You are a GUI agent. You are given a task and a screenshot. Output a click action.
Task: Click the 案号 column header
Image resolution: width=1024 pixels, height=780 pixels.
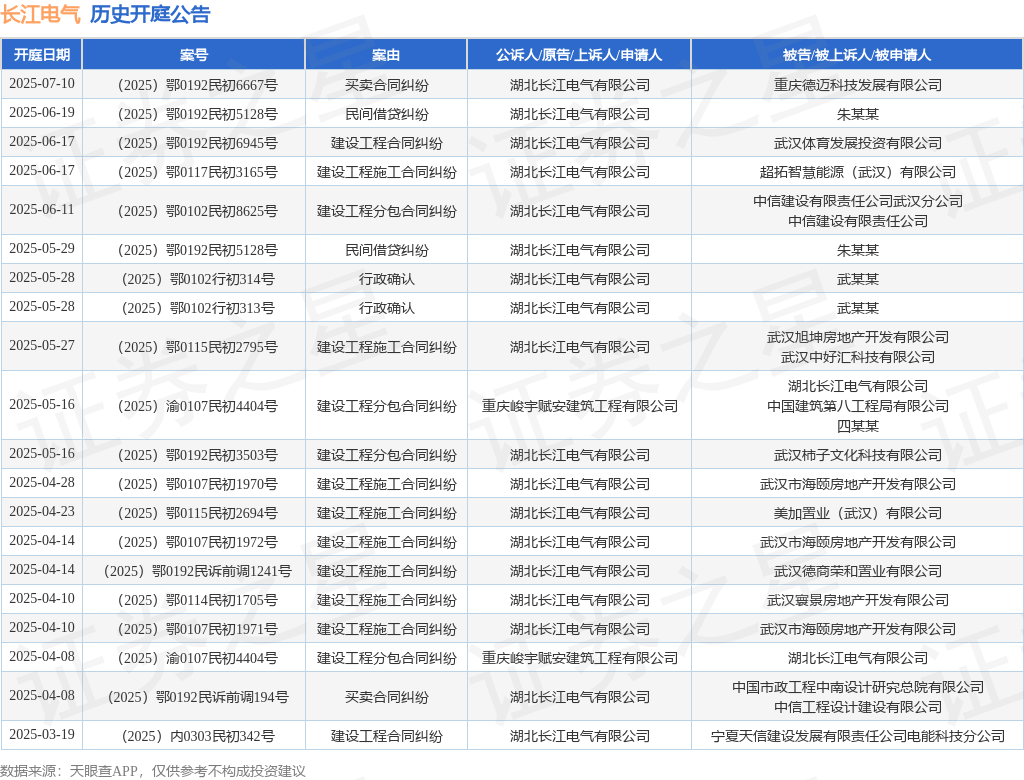(194, 55)
